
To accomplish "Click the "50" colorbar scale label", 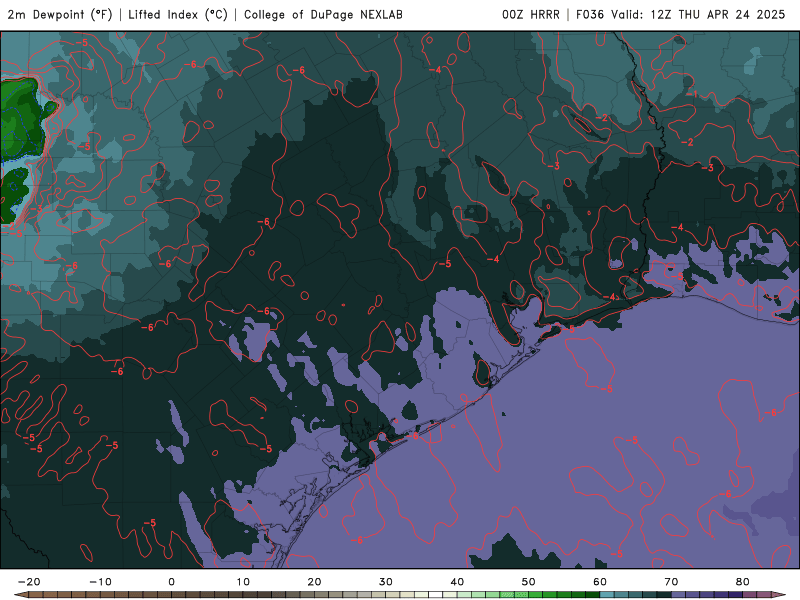I will (529, 582).
